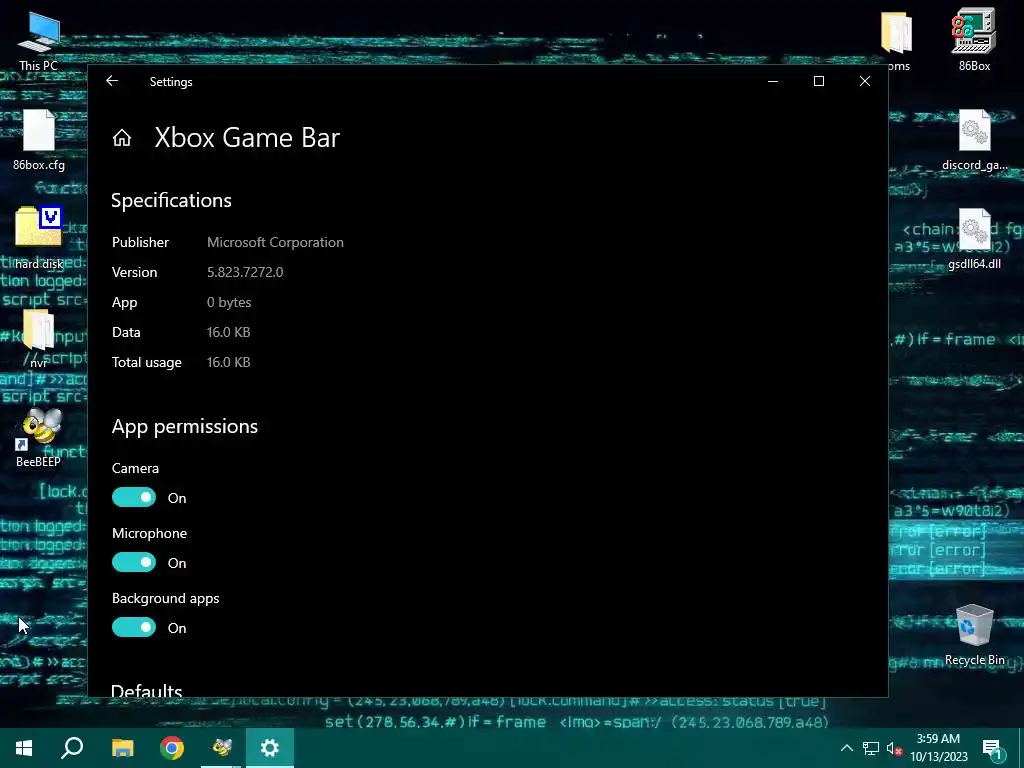Viewport: 1024px width, 768px height.
Task: Switch to BeeBEEP taskbar app
Action: (x=221, y=748)
